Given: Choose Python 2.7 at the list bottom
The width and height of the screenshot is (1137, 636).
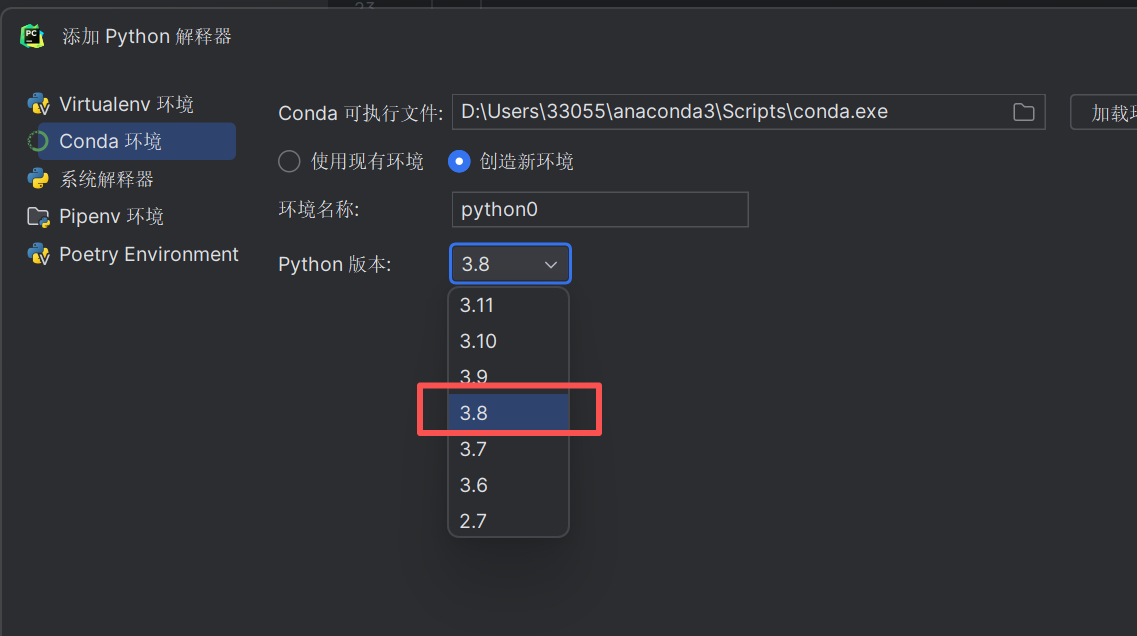Looking at the screenshot, I should [x=508, y=521].
